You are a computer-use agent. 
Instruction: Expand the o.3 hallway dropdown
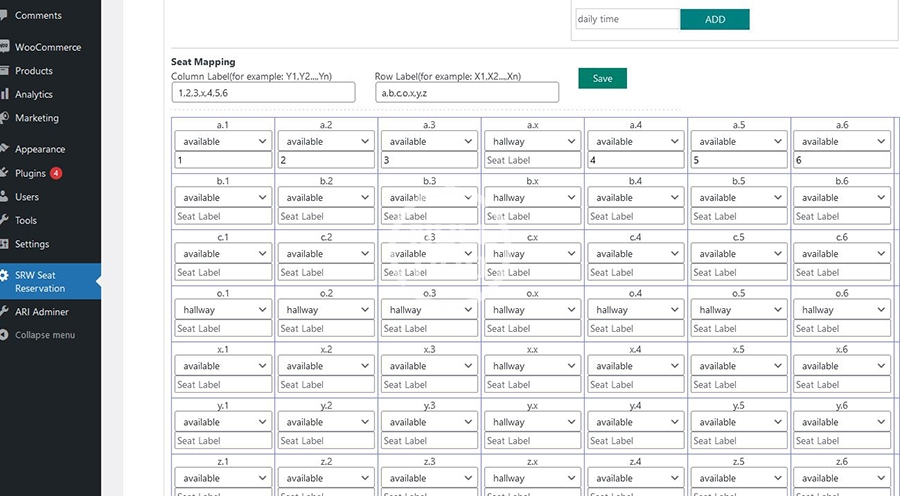(x=429, y=310)
